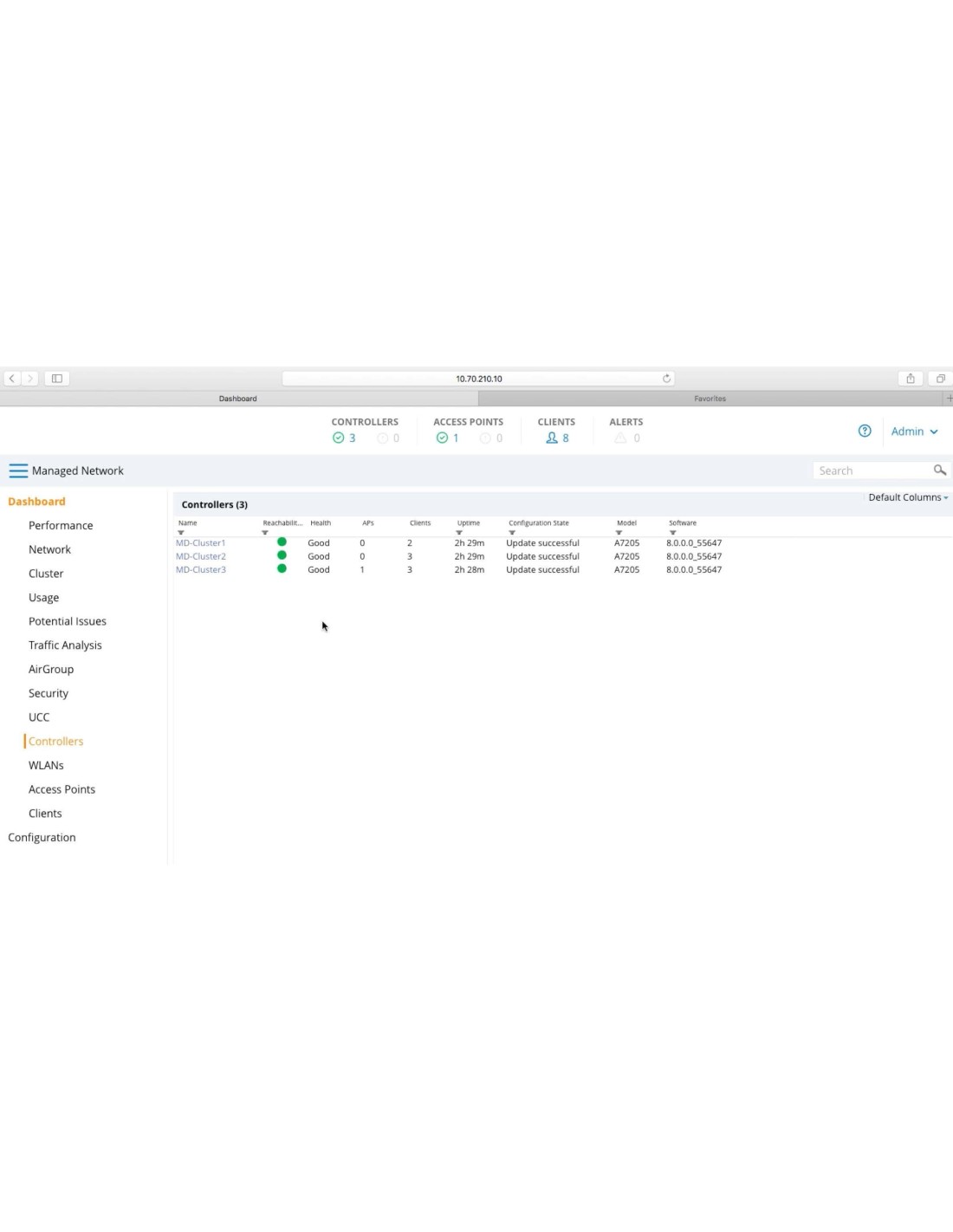
Task: Click the search magnifier icon
Action: [939, 470]
